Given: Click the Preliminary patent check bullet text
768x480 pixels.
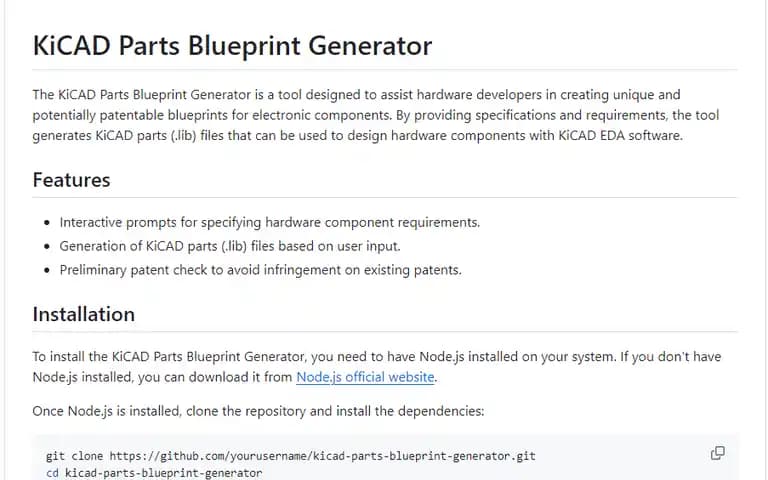Looking at the screenshot, I should tap(261, 270).
